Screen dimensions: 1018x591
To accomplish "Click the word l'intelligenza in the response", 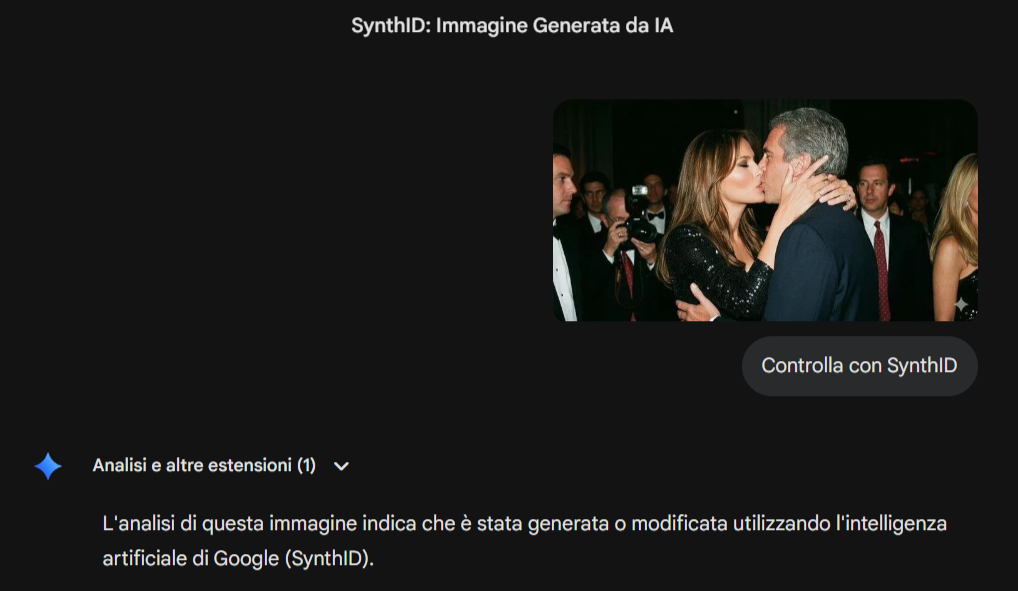I will [891, 523].
